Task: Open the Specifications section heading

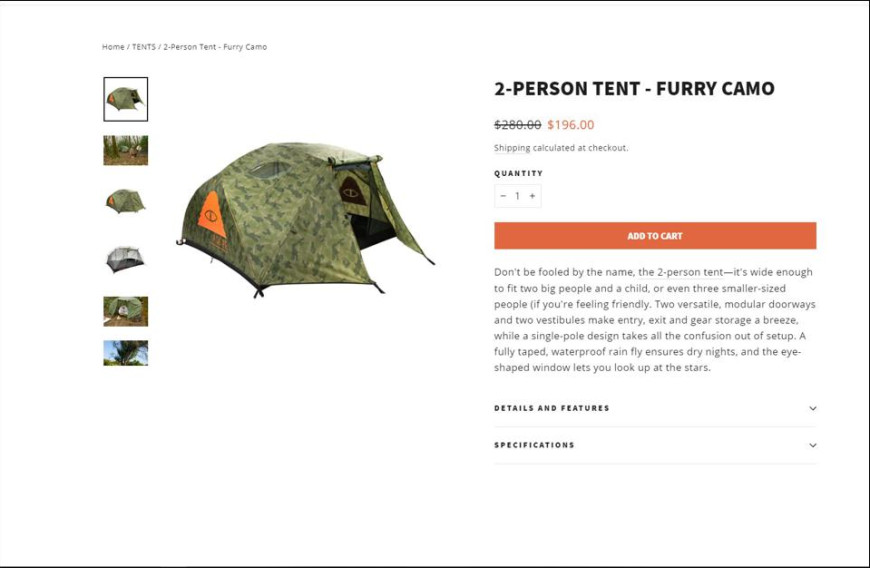Action: 534,445
